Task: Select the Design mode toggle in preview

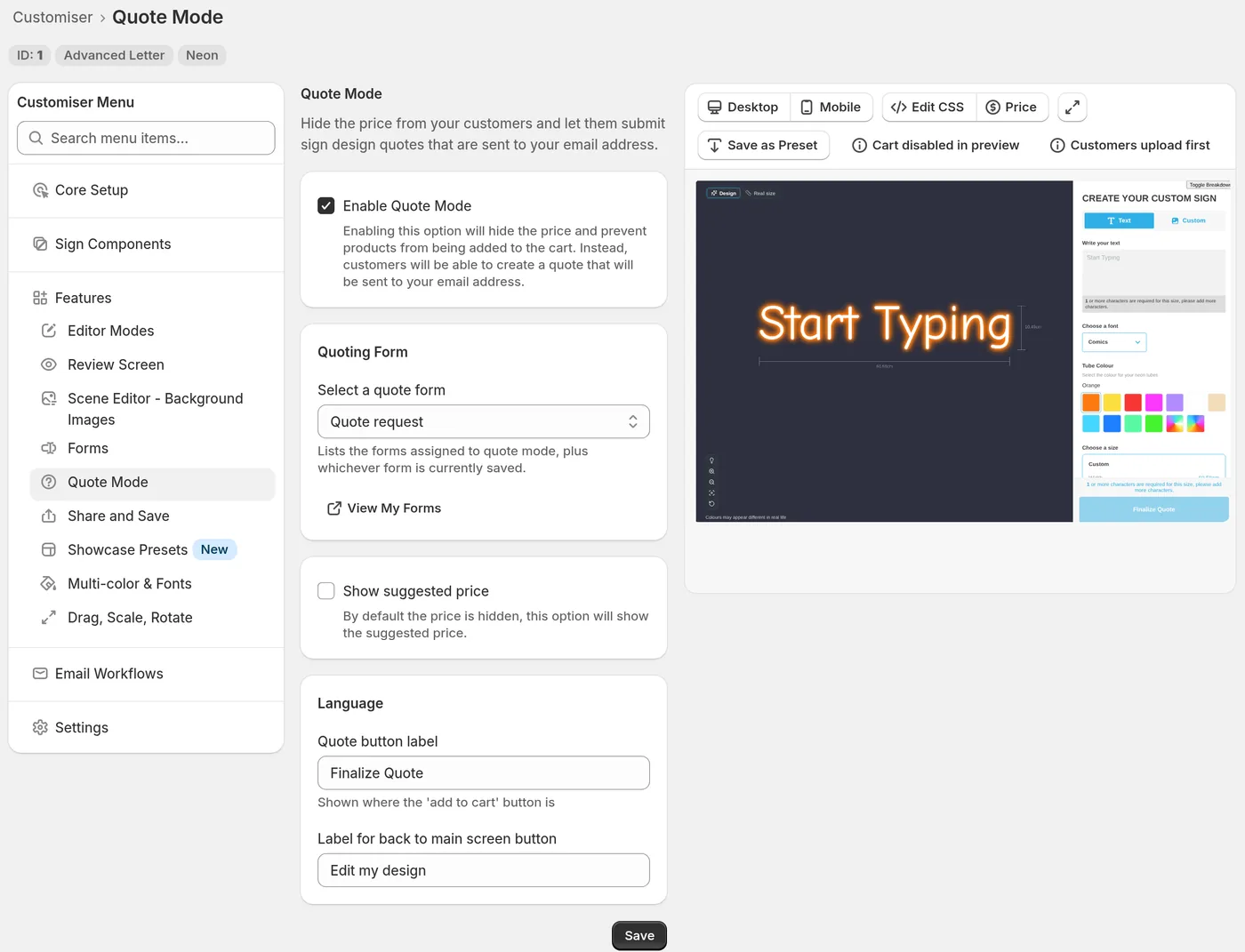Action: click(x=724, y=193)
